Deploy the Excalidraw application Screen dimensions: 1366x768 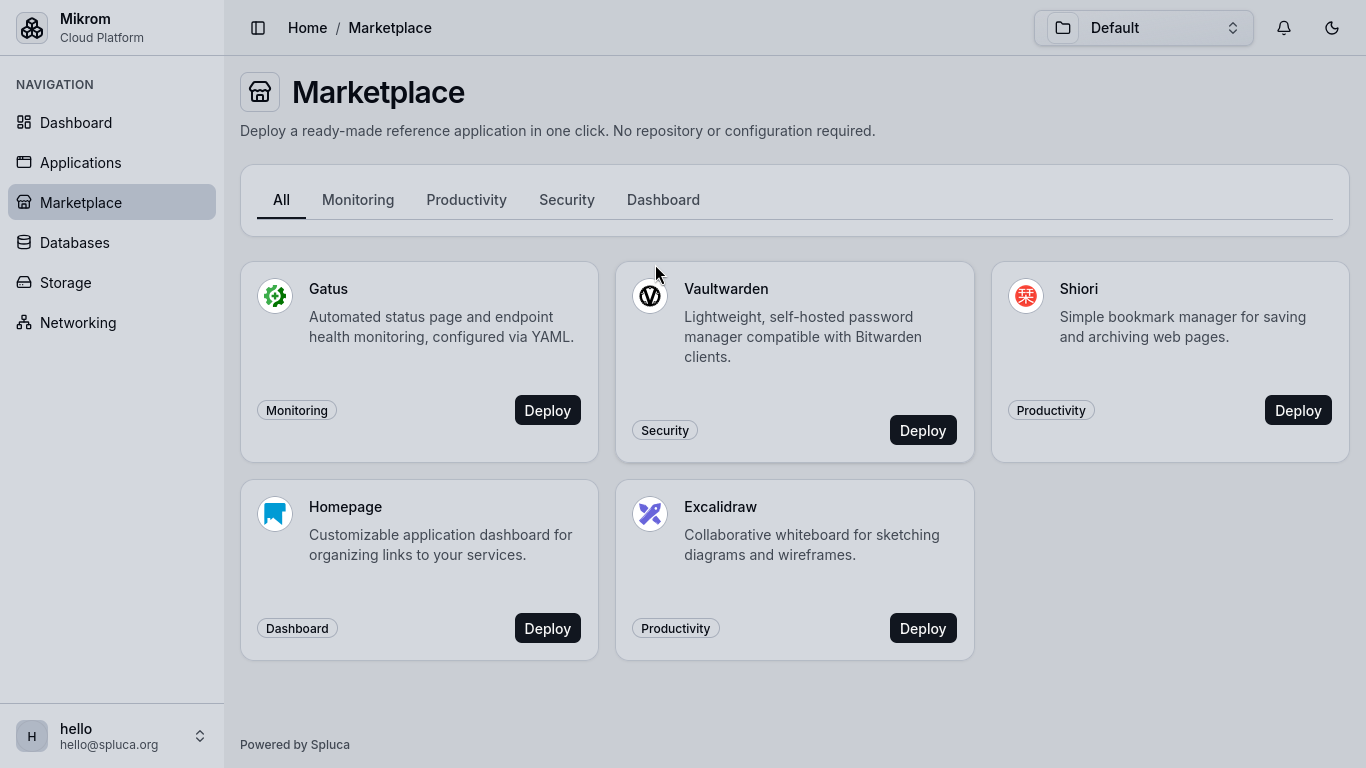coord(923,628)
